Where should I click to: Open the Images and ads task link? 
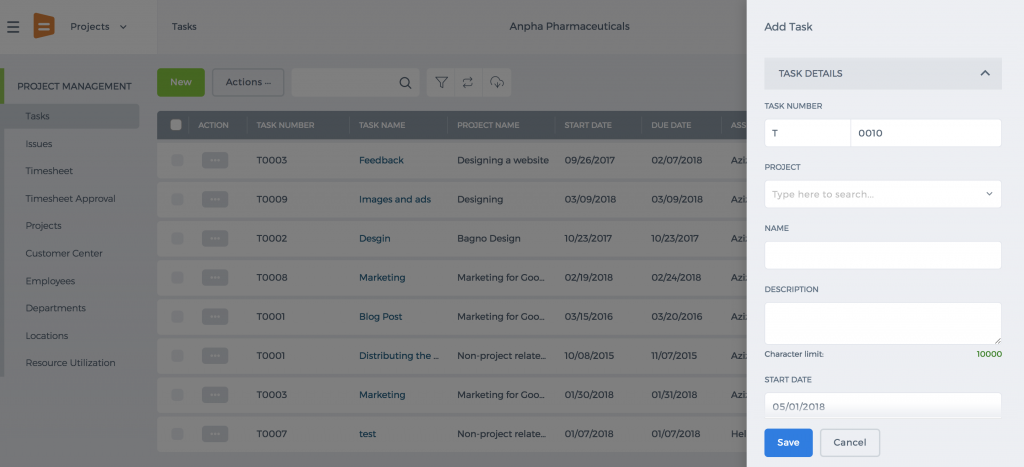pyautogui.click(x=395, y=199)
